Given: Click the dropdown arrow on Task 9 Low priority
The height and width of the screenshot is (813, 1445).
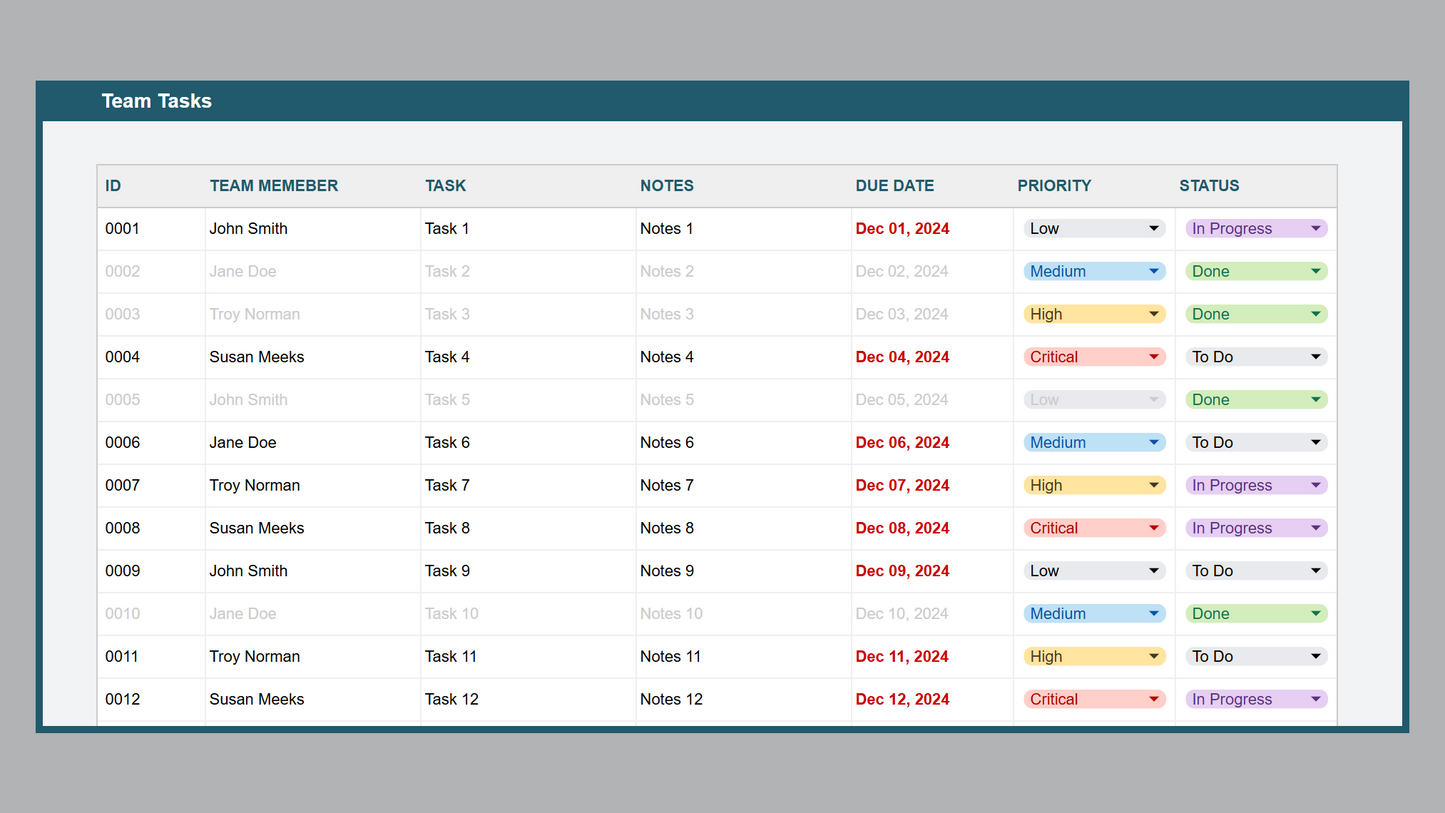Looking at the screenshot, I should pos(1153,571).
